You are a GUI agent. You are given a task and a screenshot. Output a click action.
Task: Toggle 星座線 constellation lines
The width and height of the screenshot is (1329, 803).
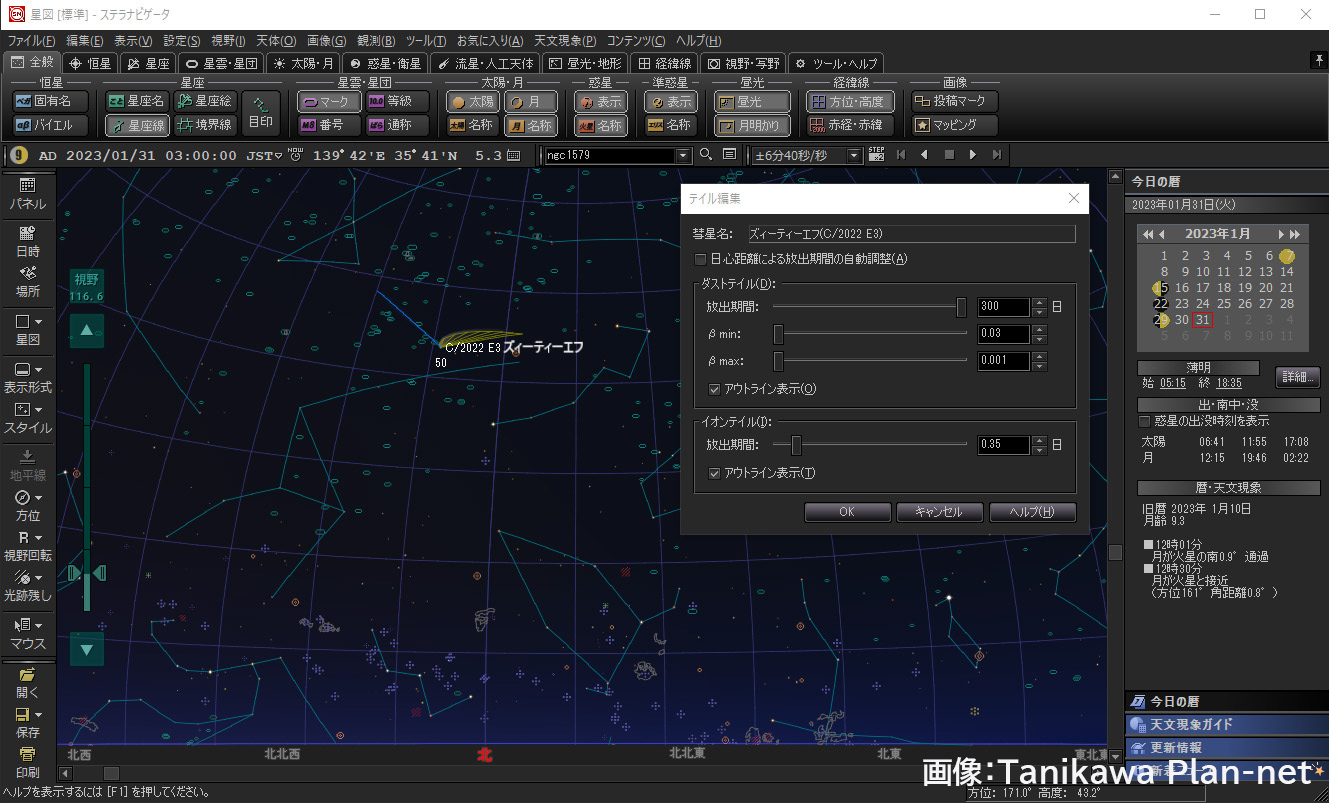(x=137, y=126)
